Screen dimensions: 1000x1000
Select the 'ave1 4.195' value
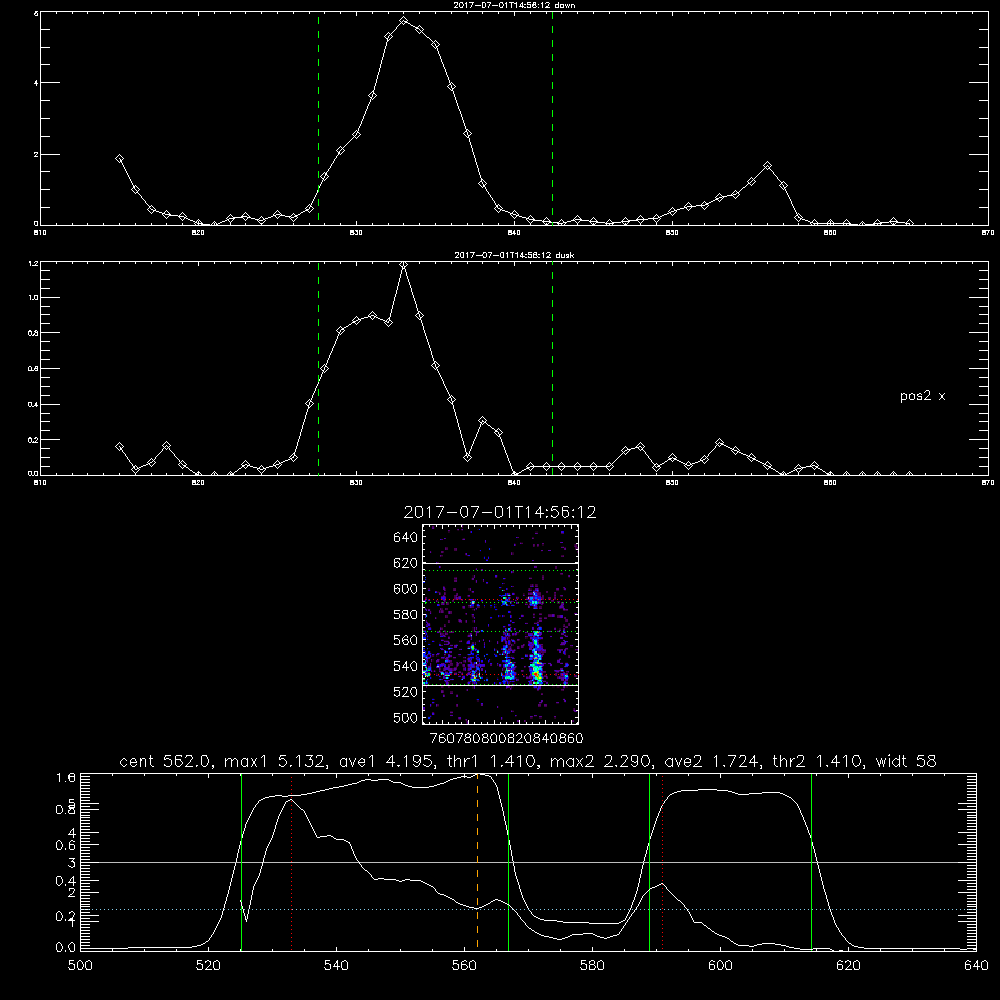tap(390, 761)
